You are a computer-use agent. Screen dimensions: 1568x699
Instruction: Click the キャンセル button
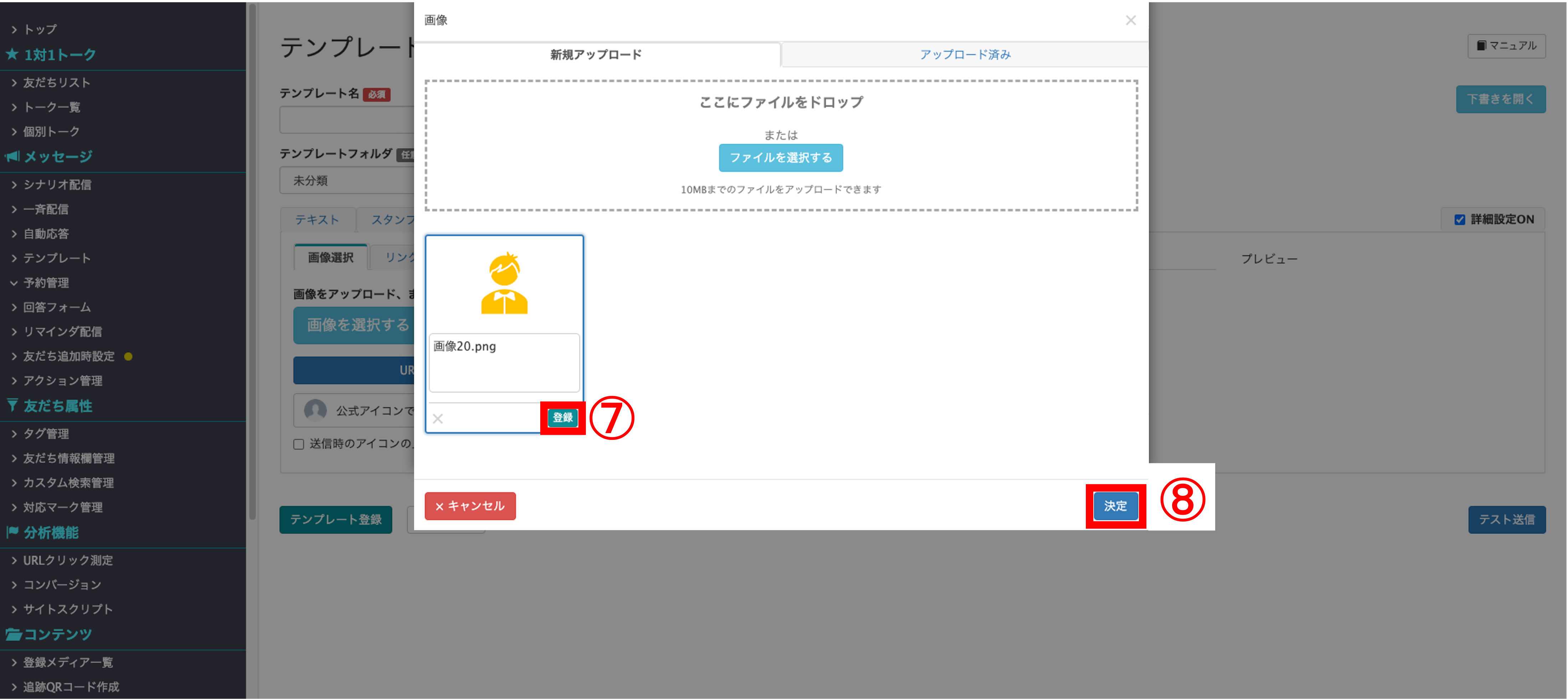click(470, 506)
